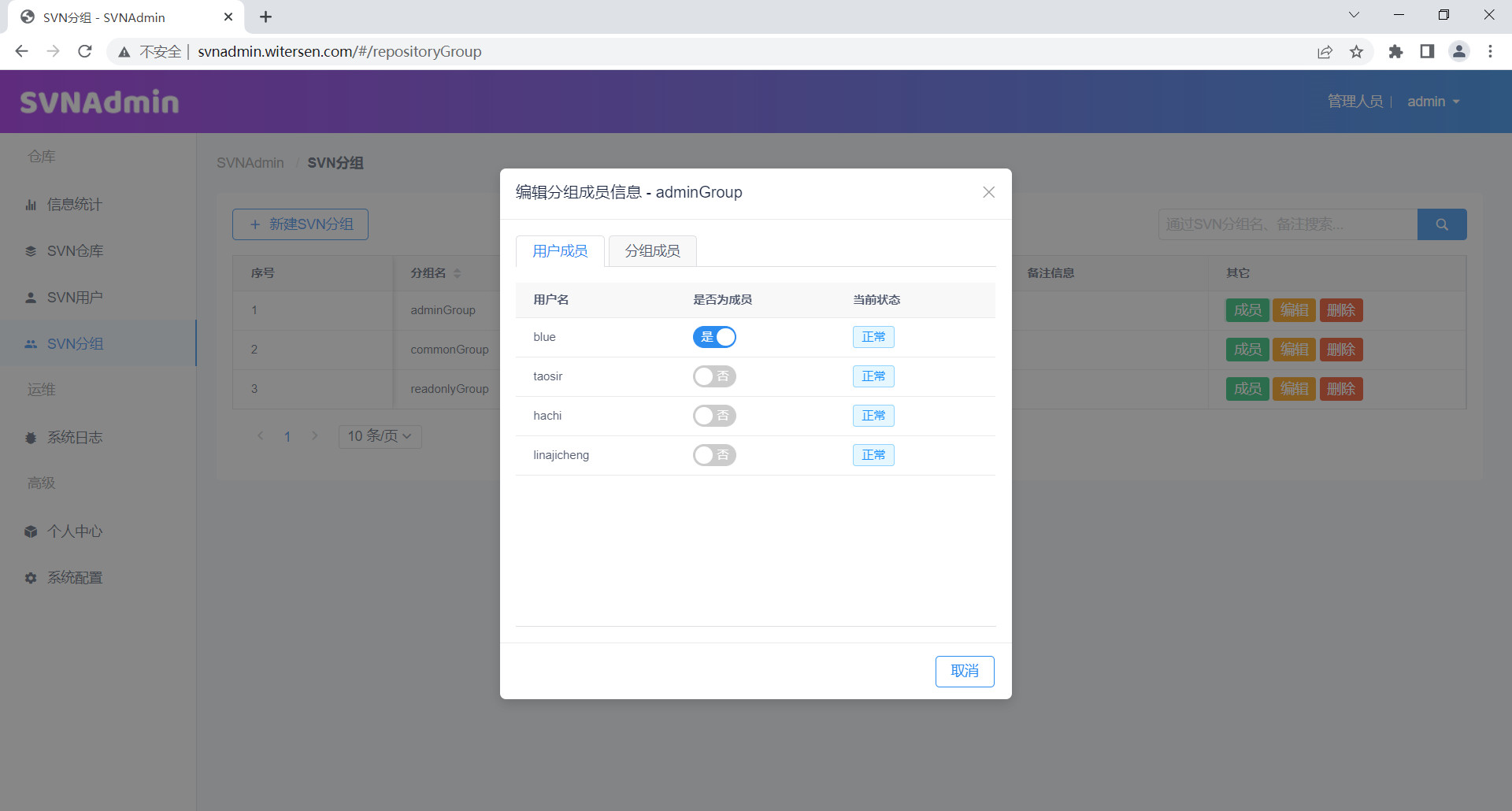The height and width of the screenshot is (811, 1512).
Task: Click the SVN仓库 layers icon
Action: pyautogui.click(x=31, y=251)
